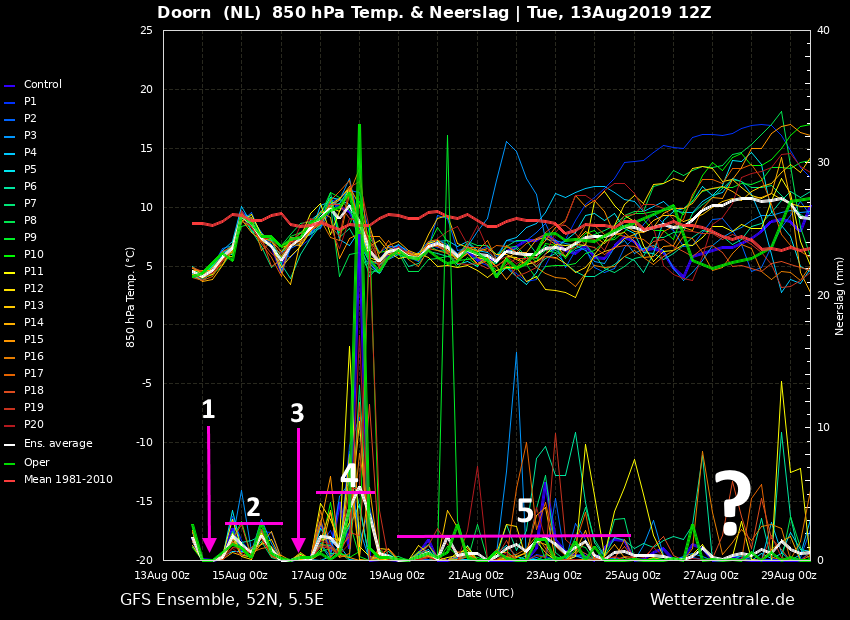Select the '27Aug 00z' date axis label

coord(711,576)
